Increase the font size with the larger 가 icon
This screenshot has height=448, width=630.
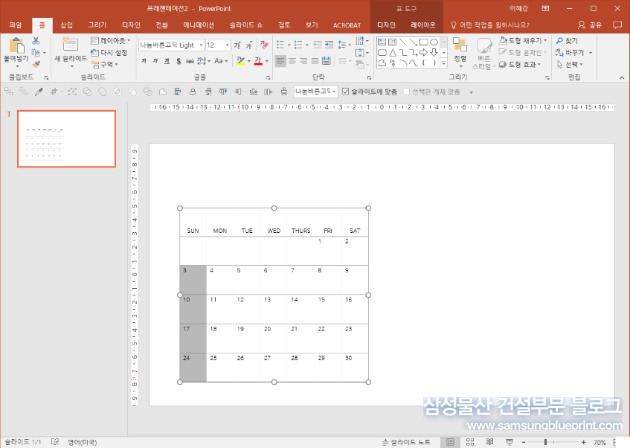pos(237,45)
